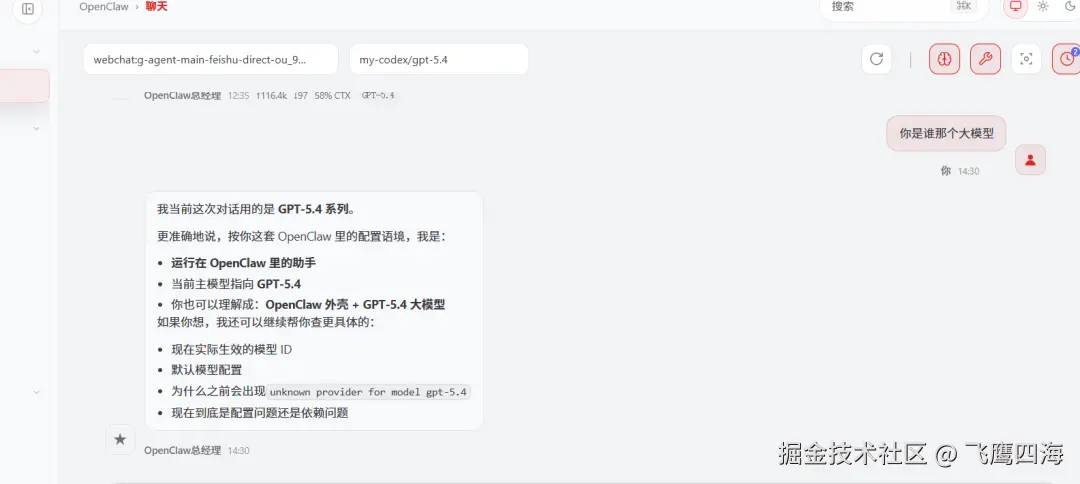1080x484 pixels.
Task: Click the refresh chat button
Action: click(876, 59)
